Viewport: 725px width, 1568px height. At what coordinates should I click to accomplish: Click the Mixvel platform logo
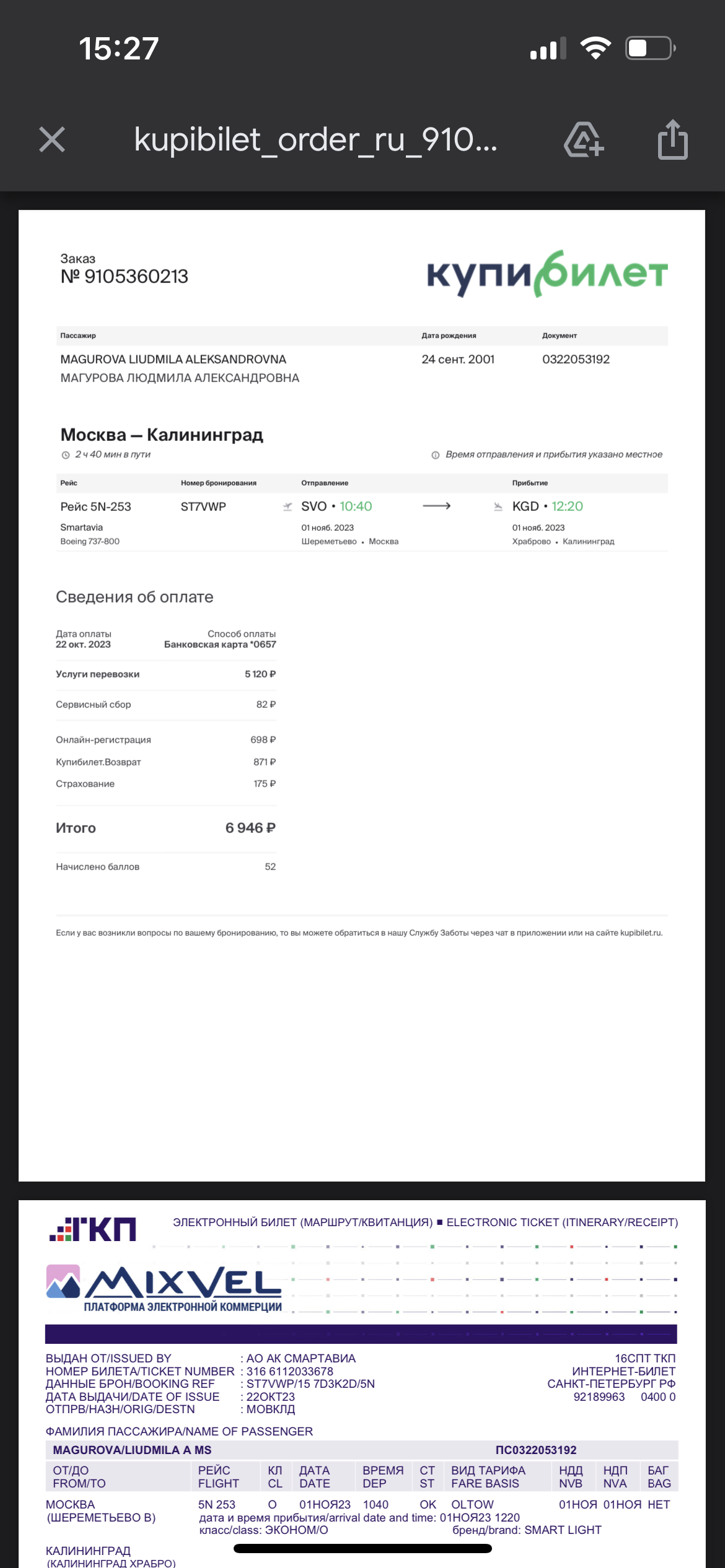(164, 1288)
